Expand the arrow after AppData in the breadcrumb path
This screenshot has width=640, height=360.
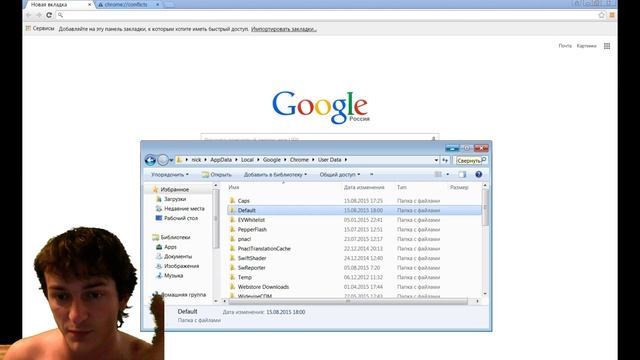(x=236, y=160)
